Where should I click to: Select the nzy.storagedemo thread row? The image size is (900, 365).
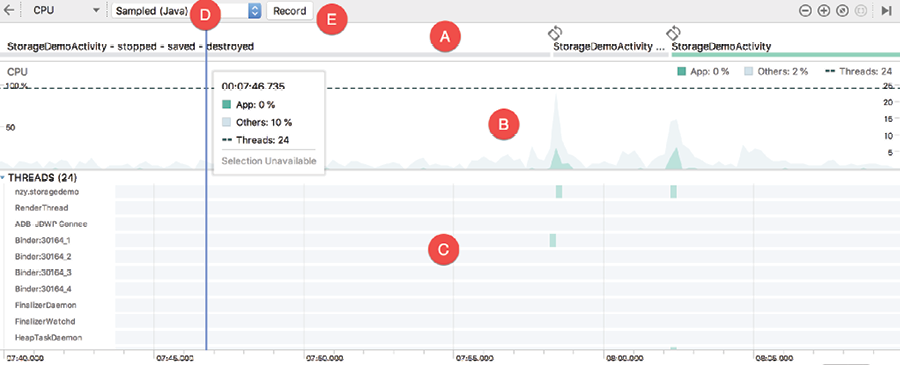(450, 192)
